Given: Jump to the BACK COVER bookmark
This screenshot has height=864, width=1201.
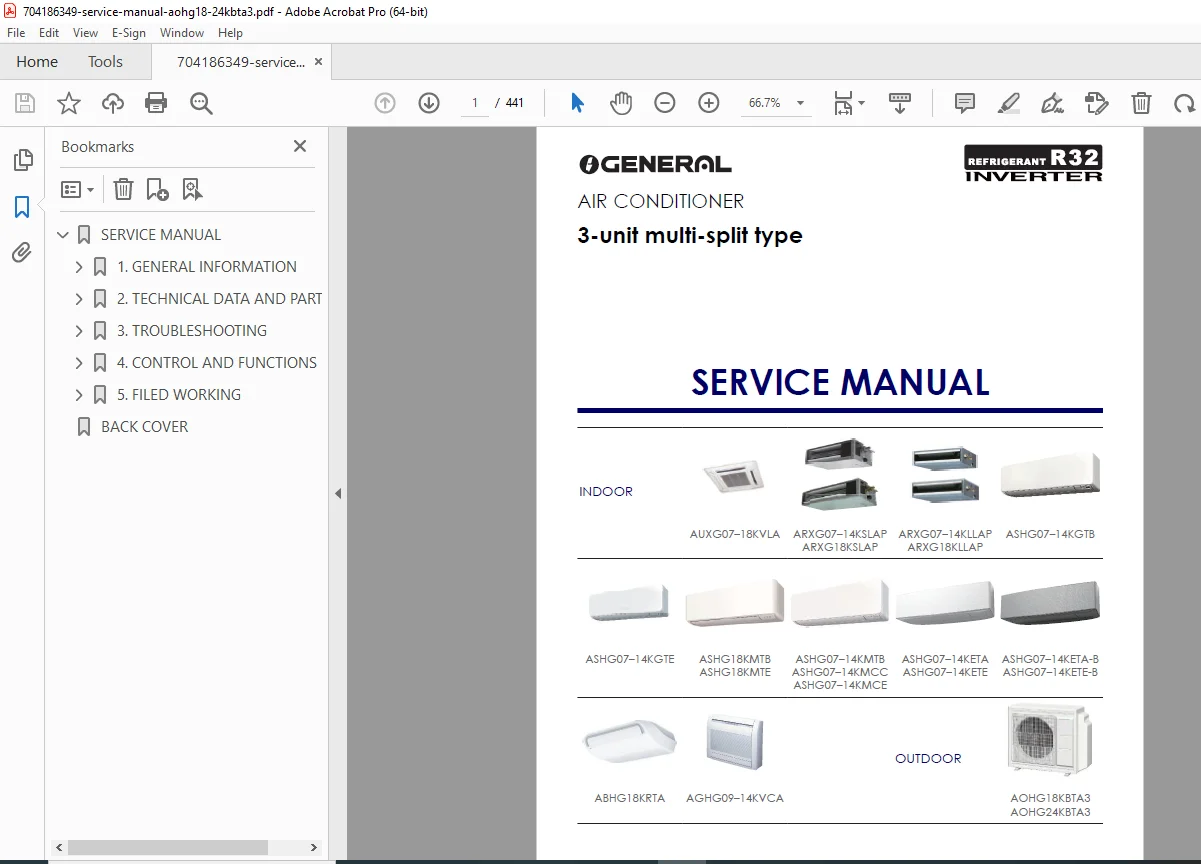Looking at the screenshot, I should tap(144, 427).
